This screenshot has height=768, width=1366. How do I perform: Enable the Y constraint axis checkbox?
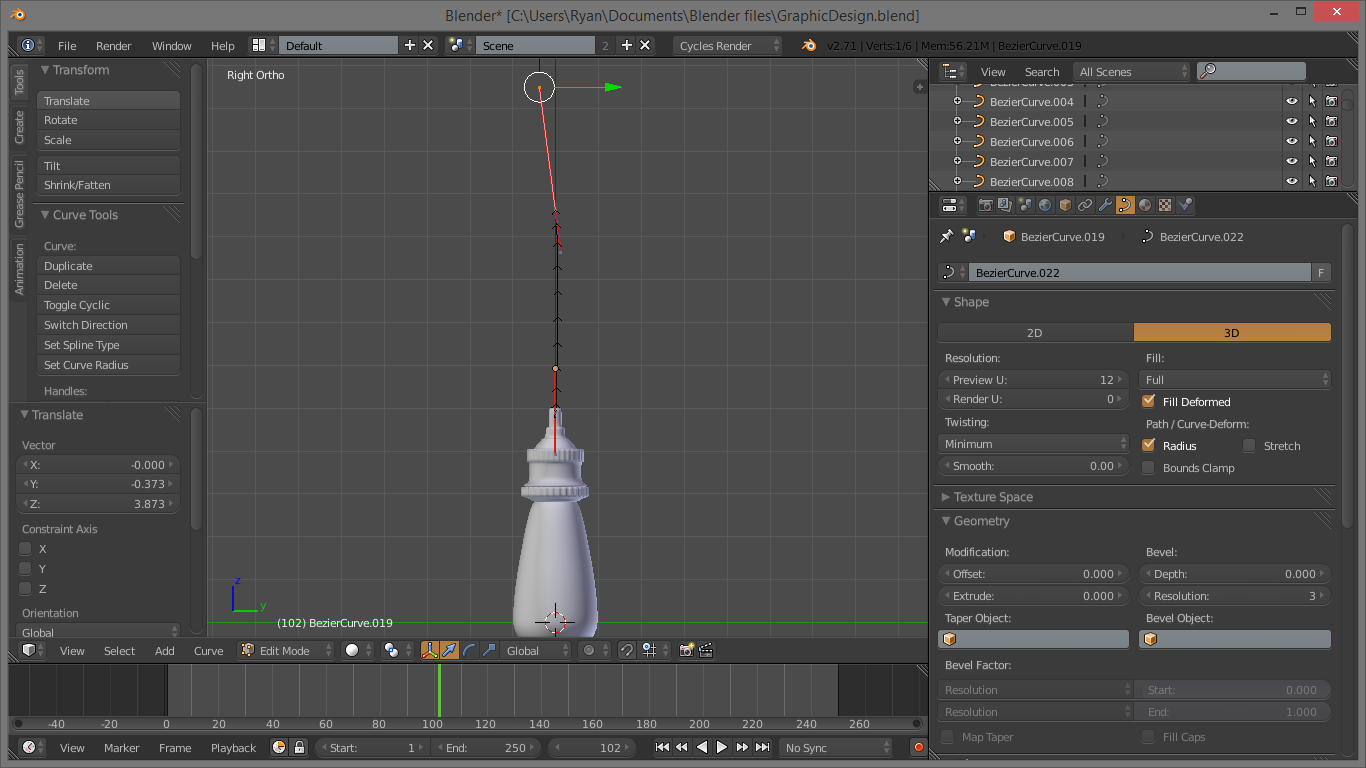click(x=25, y=568)
